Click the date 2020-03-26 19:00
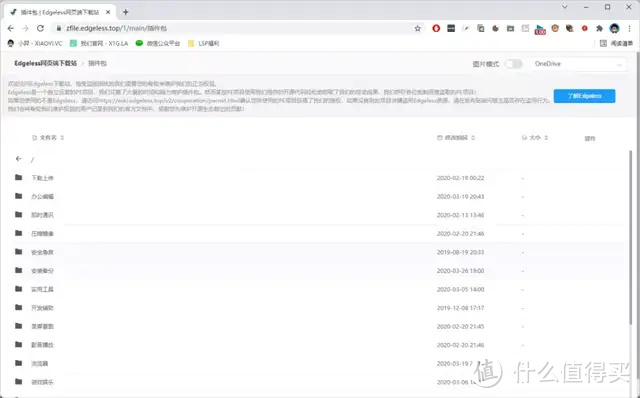Image resolution: width=640 pixels, height=398 pixels. [x=460, y=271]
